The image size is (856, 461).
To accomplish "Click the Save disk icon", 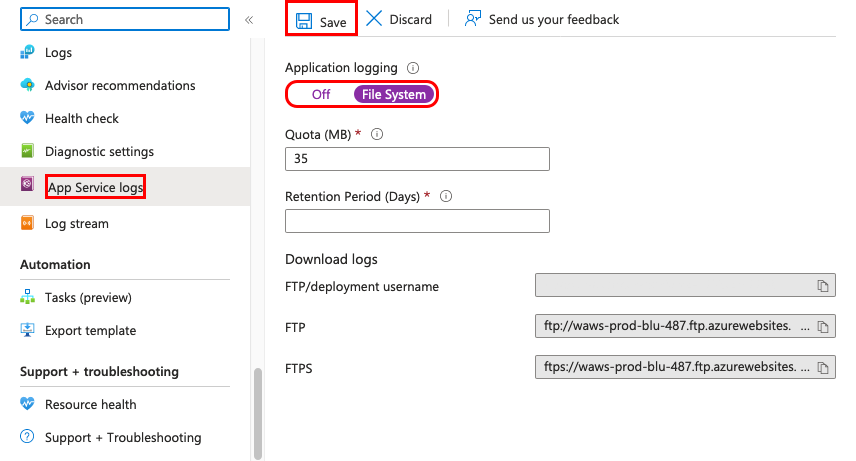I will [x=304, y=21].
